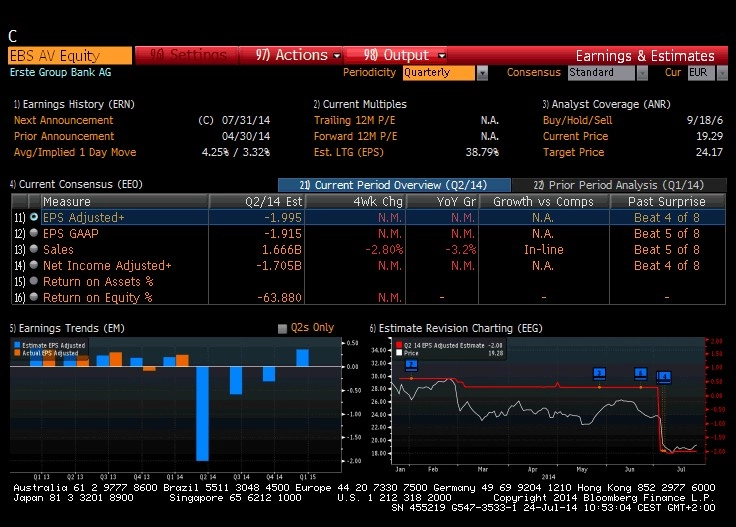Switch to Current Period Overview (Q2/14) tab

click(394, 185)
